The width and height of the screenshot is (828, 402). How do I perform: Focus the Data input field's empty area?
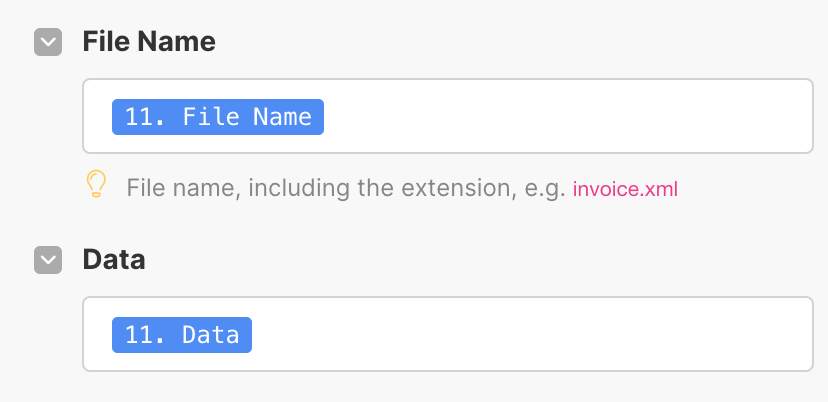click(531, 334)
